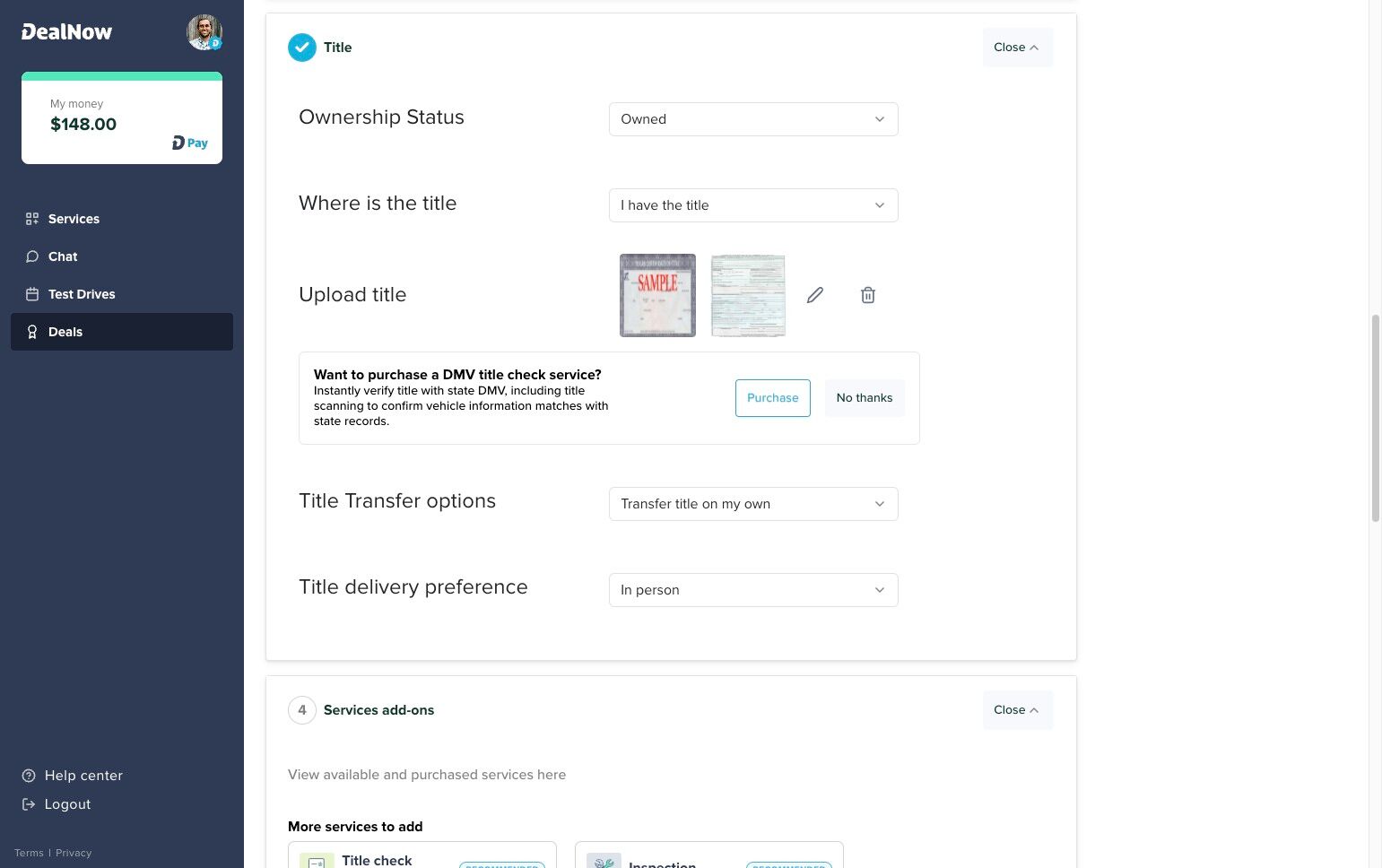This screenshot has width=1382, height=868.
Task: Open Title Transfer options dropdown
Action: 752,504
